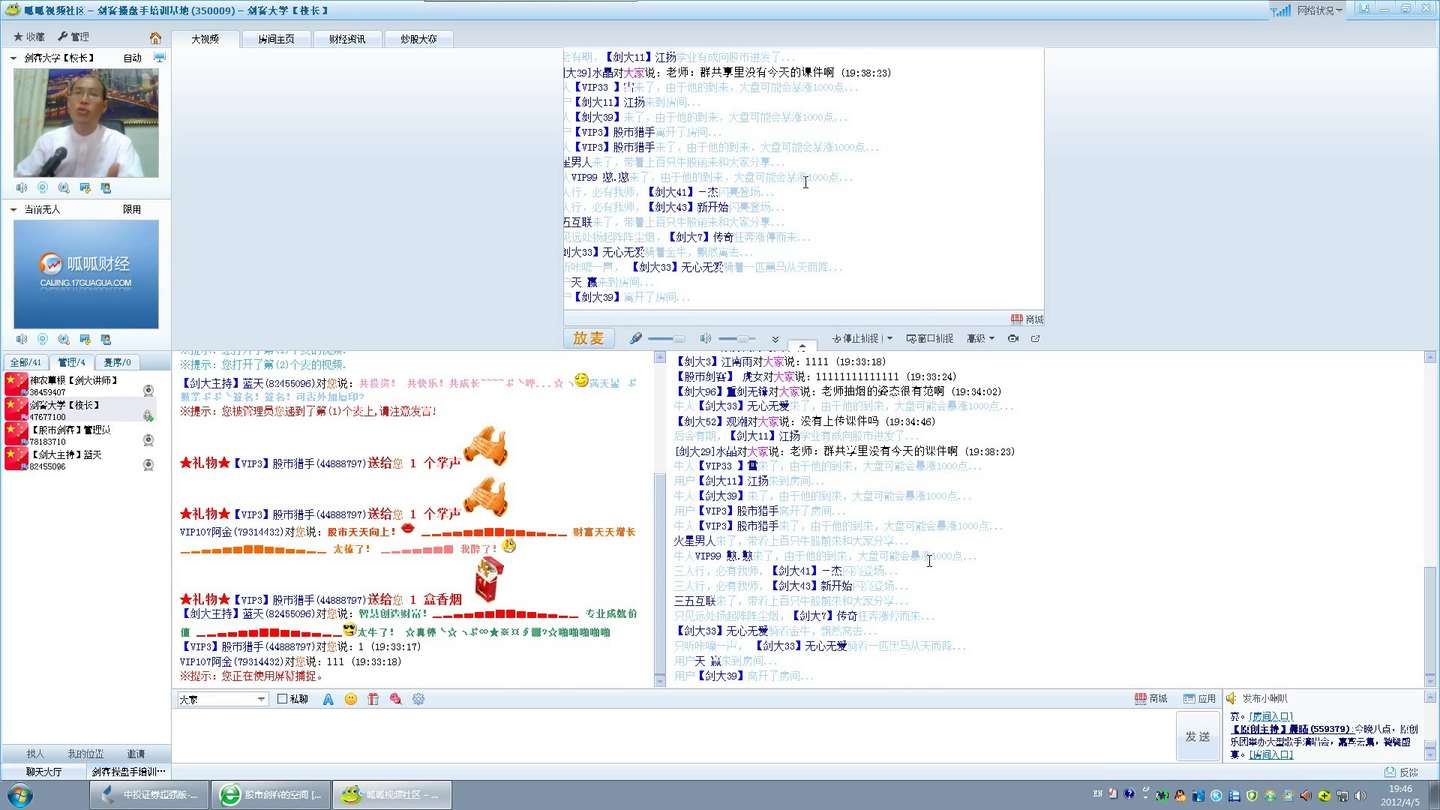Open the emoticon smiley picker
1440x810 pixels.
coord(351,699)
